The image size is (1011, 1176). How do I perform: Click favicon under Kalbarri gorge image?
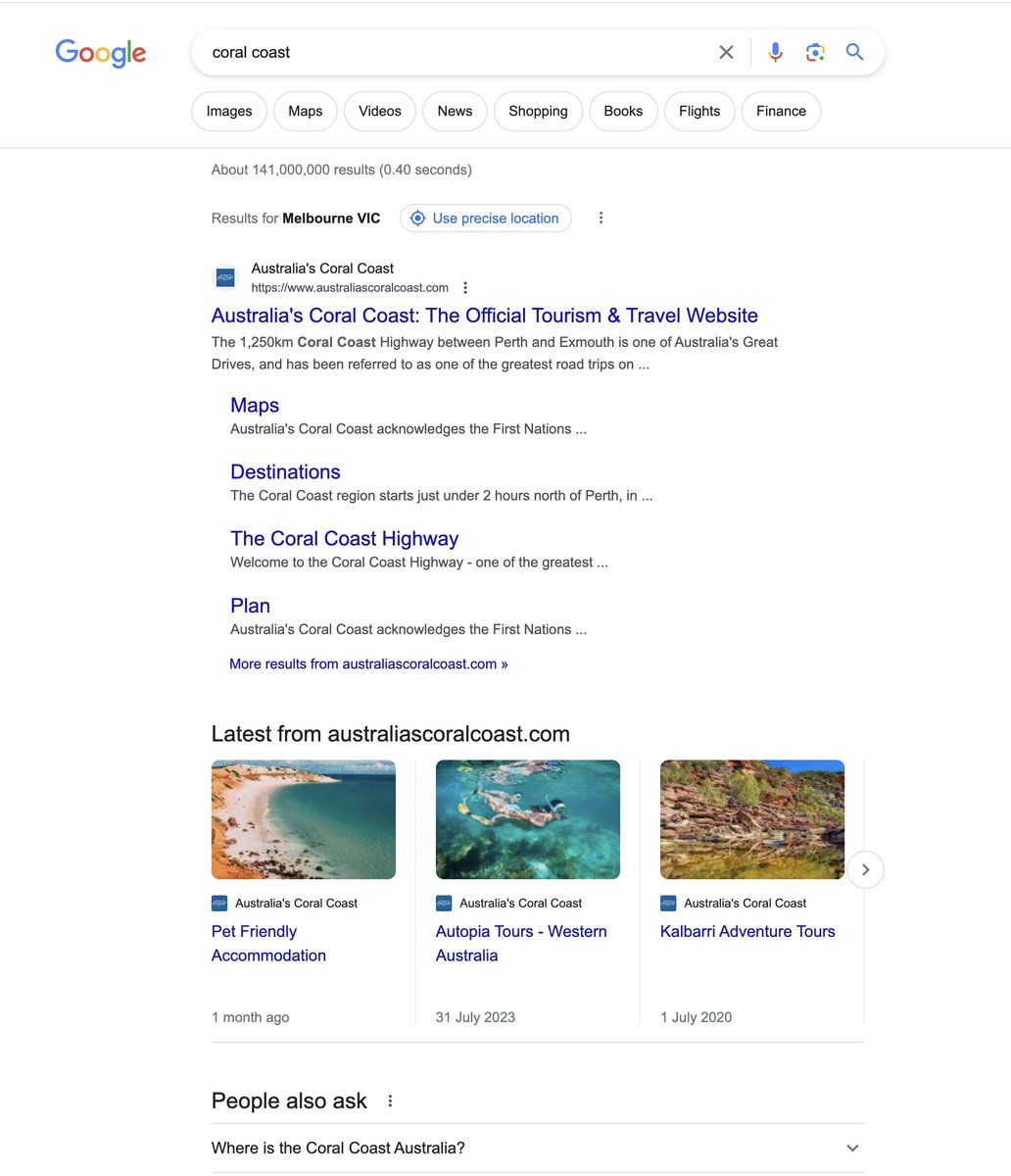667,904
